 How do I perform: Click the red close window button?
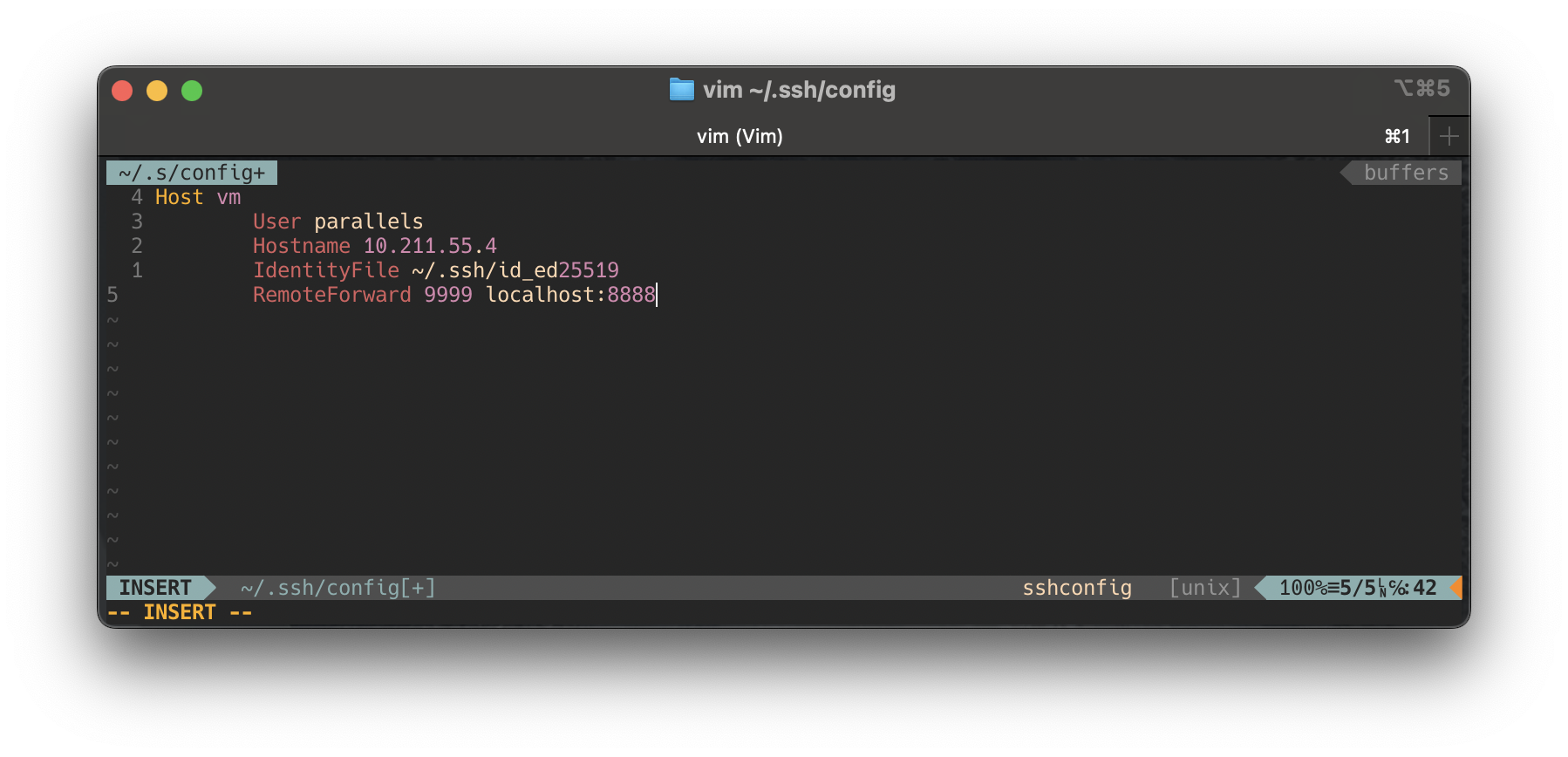point(122,91)
